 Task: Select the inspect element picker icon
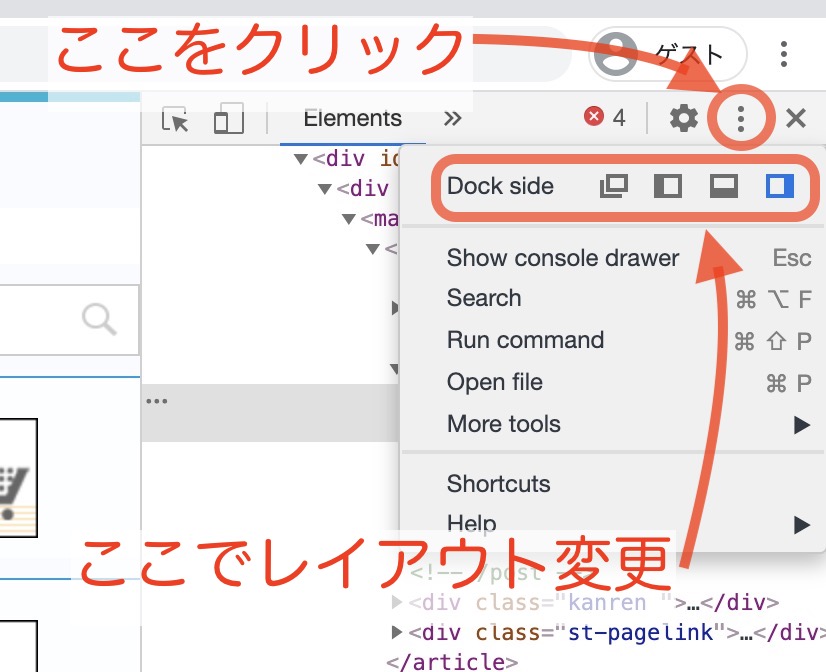click(175, 119)
